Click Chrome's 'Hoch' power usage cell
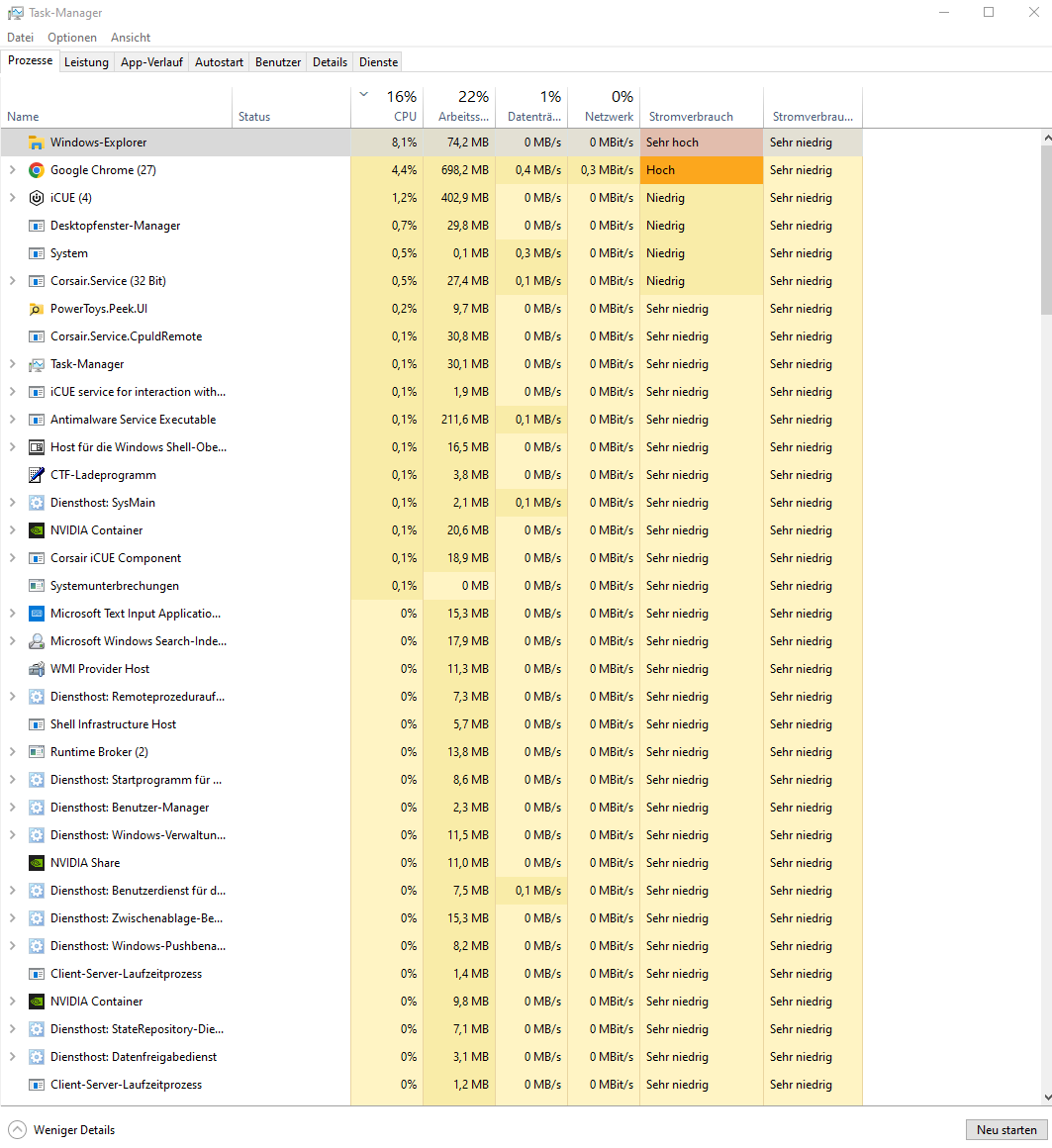Image resolution: width=1052 pixels, height=1148 pixels. 702,170
